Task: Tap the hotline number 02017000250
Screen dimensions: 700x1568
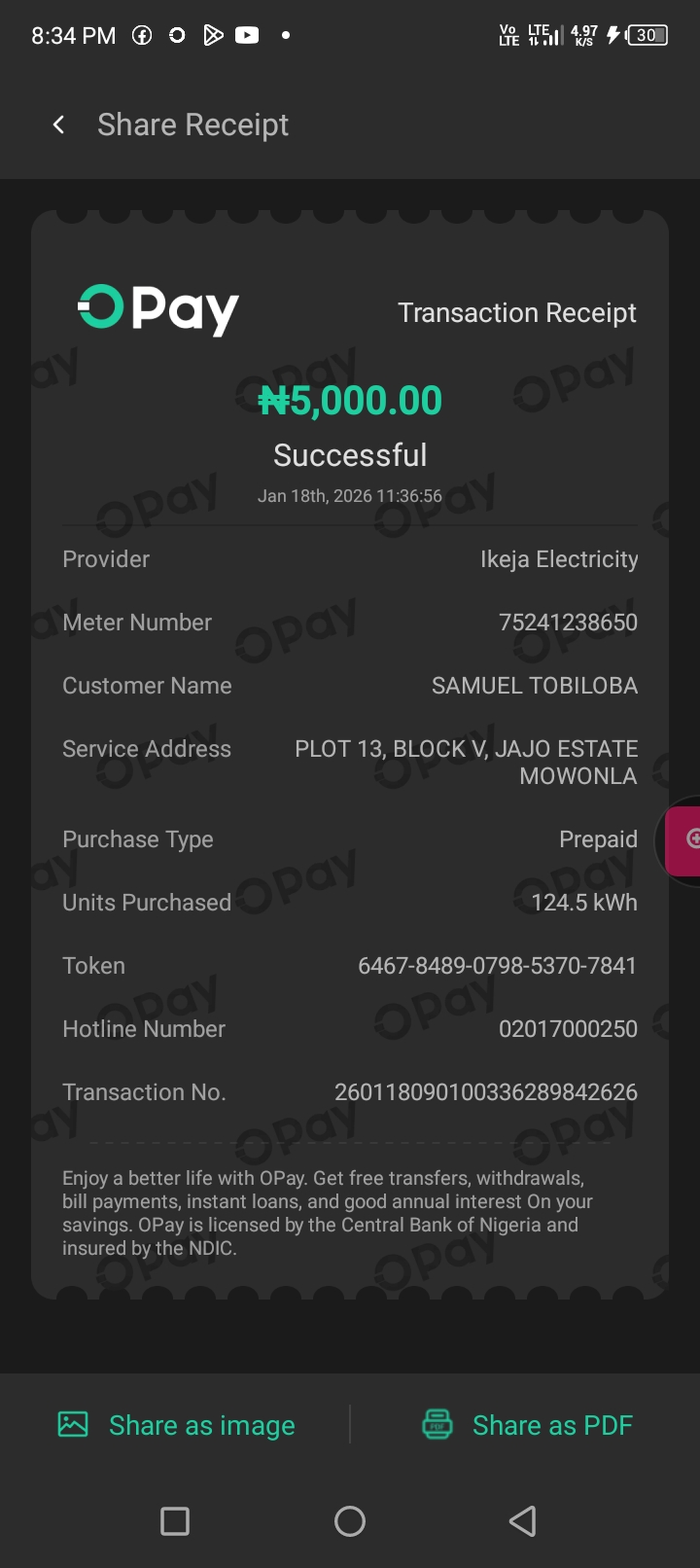Action: point(568,1029)
